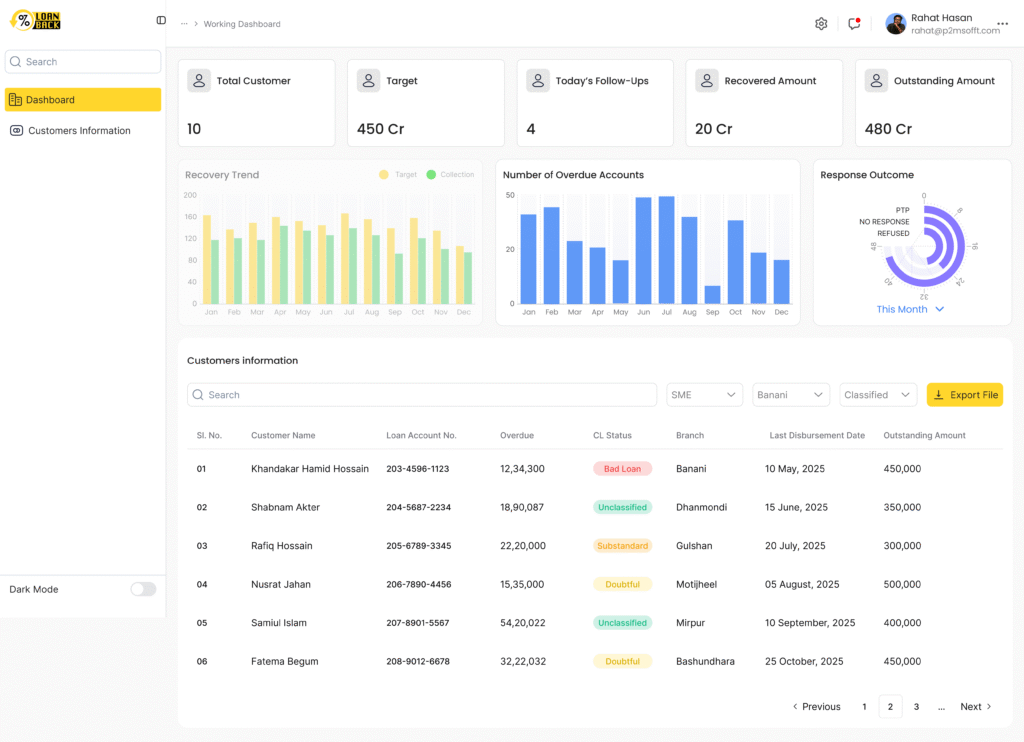The width and height of the screenshot is (1024, 742).
Task: Open the three-dot menu beside profile
Action: pos(1002,24)
